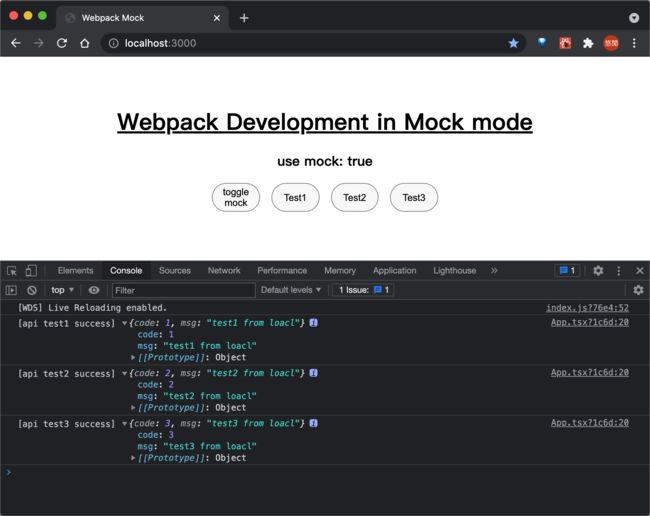Viewport: 650px width, 516px height.
Task: Open the red profile avatar
Action: click(x=611, y=43)
